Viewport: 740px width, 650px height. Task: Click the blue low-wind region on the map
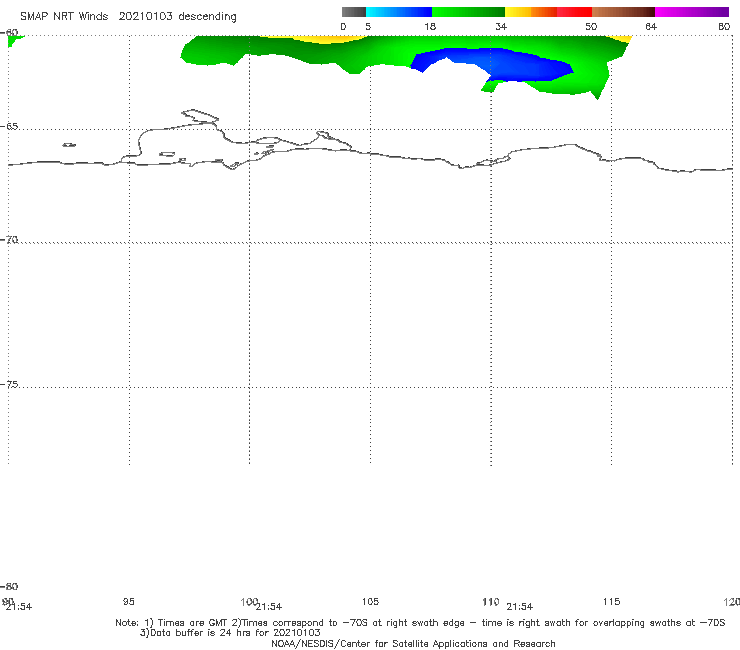(x=510, y=64)
